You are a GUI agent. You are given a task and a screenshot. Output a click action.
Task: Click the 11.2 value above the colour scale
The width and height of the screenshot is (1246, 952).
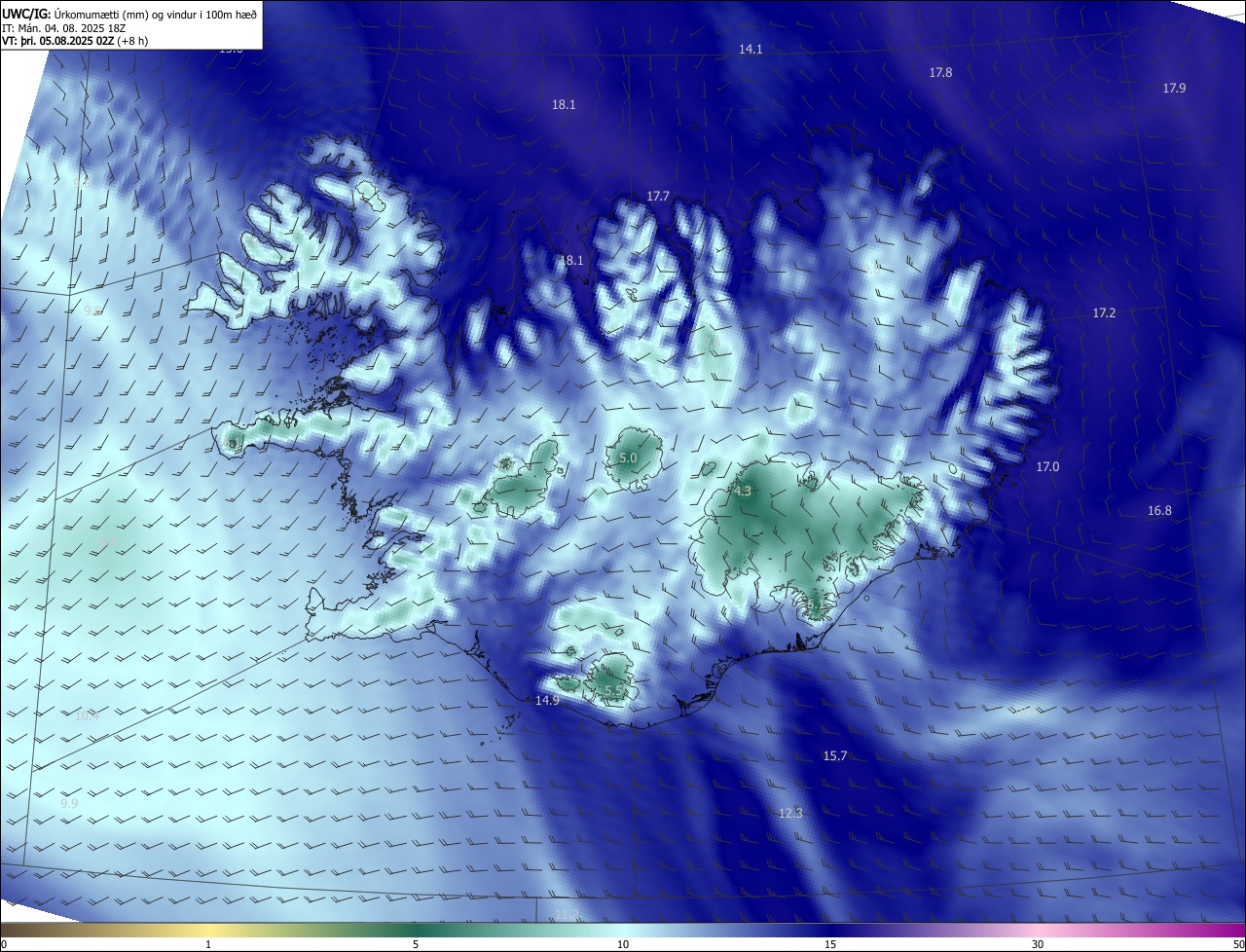point(567,913)
